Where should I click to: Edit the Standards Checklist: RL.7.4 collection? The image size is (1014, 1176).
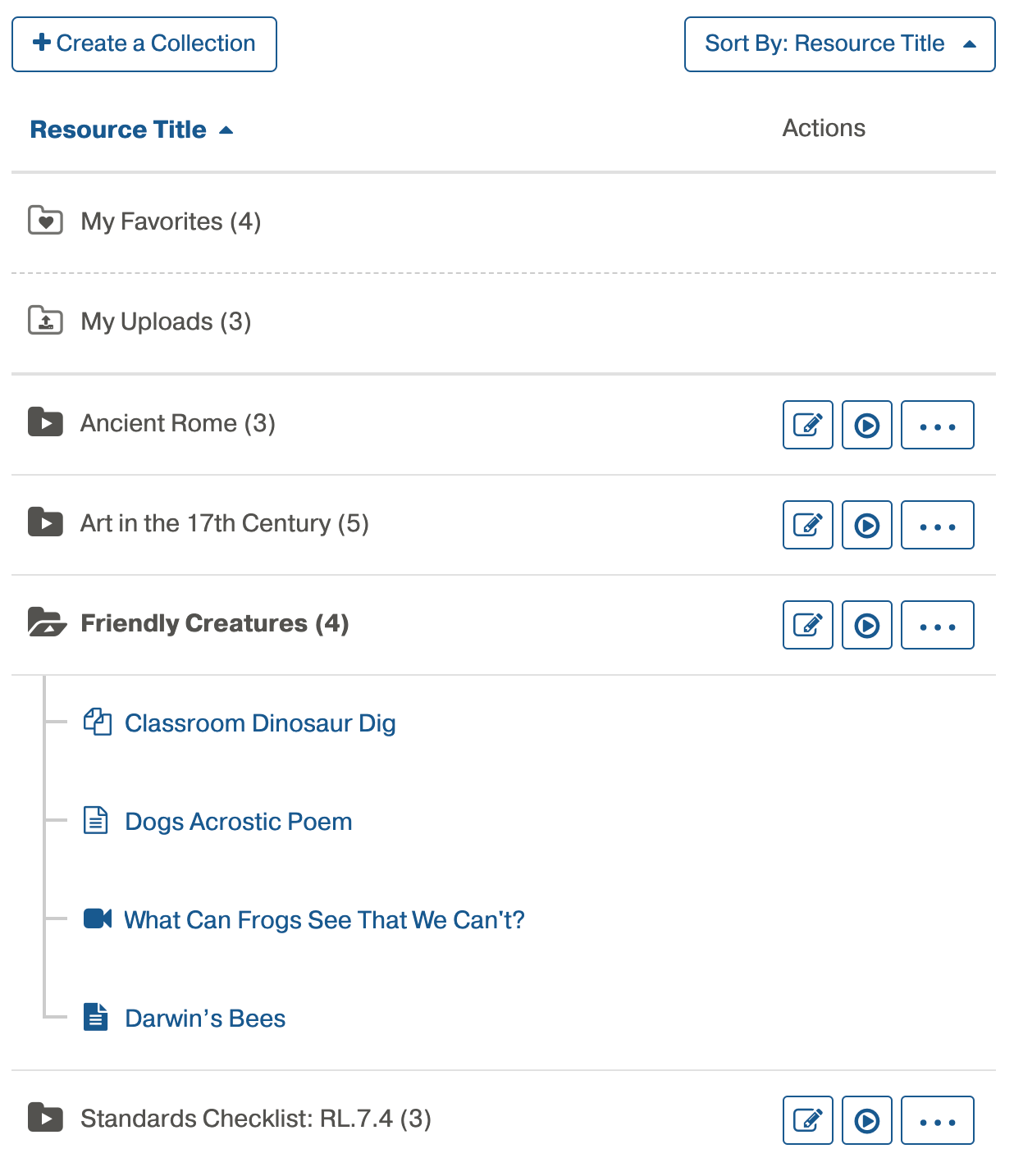click(x=807, y=1120)
